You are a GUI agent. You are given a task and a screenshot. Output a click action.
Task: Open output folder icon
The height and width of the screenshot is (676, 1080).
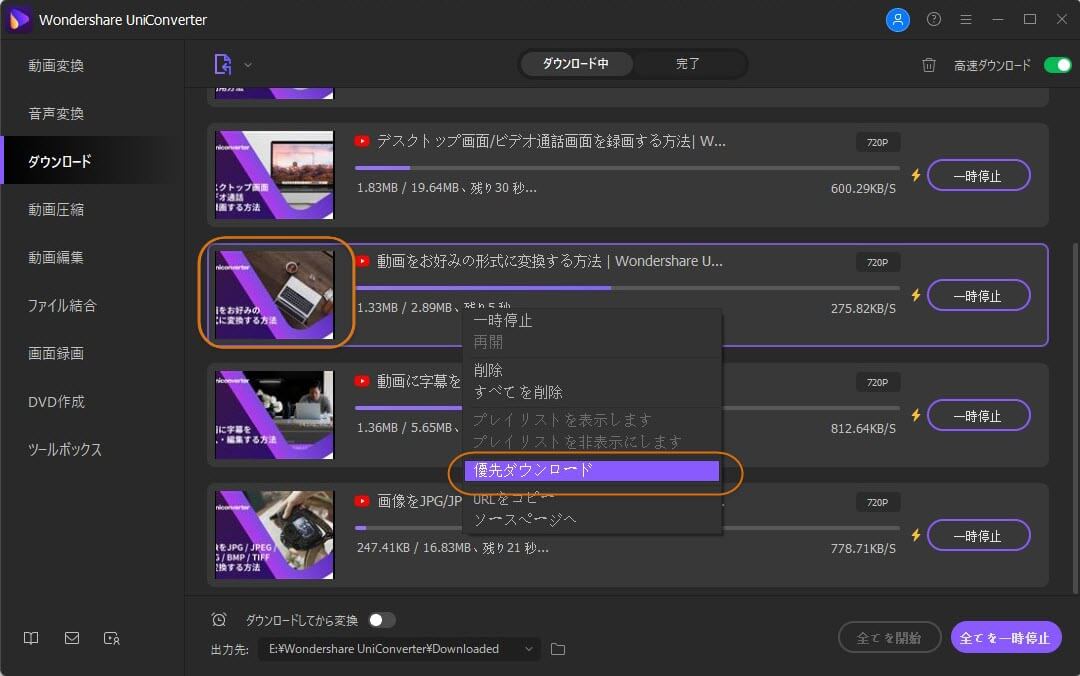558,649
